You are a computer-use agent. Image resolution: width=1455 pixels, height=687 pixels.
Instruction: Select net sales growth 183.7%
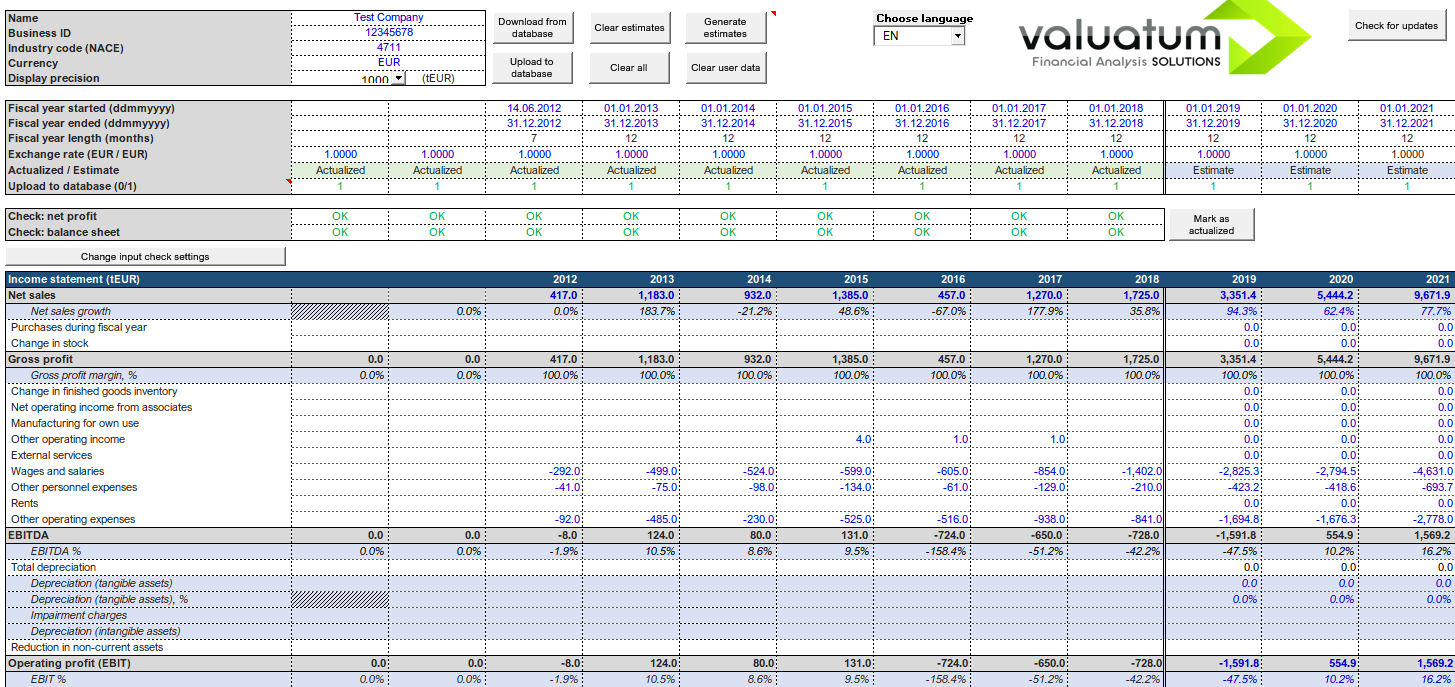[631, 312]
